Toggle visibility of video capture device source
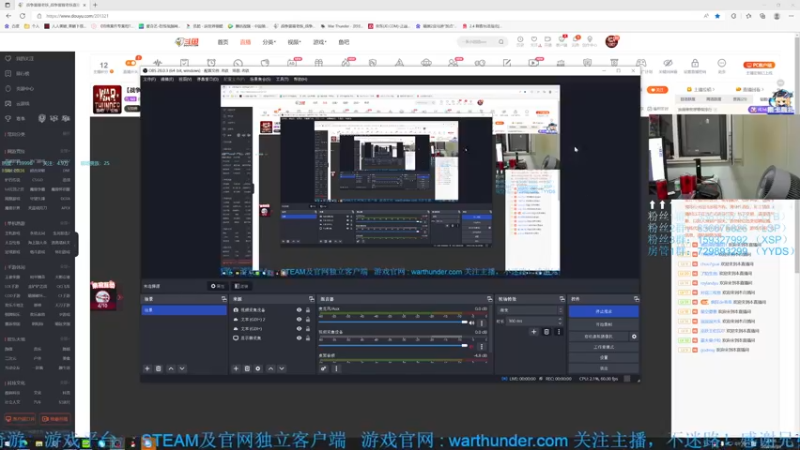Image resolution: width=800 pixels, height=450 pixels. click(299, 310)
